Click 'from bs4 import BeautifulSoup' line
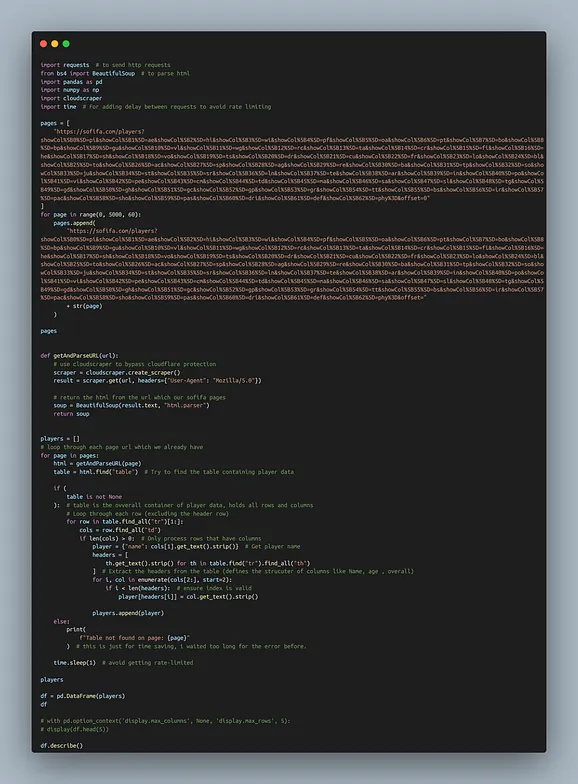578x784 pixels. (x=115, y=74)
